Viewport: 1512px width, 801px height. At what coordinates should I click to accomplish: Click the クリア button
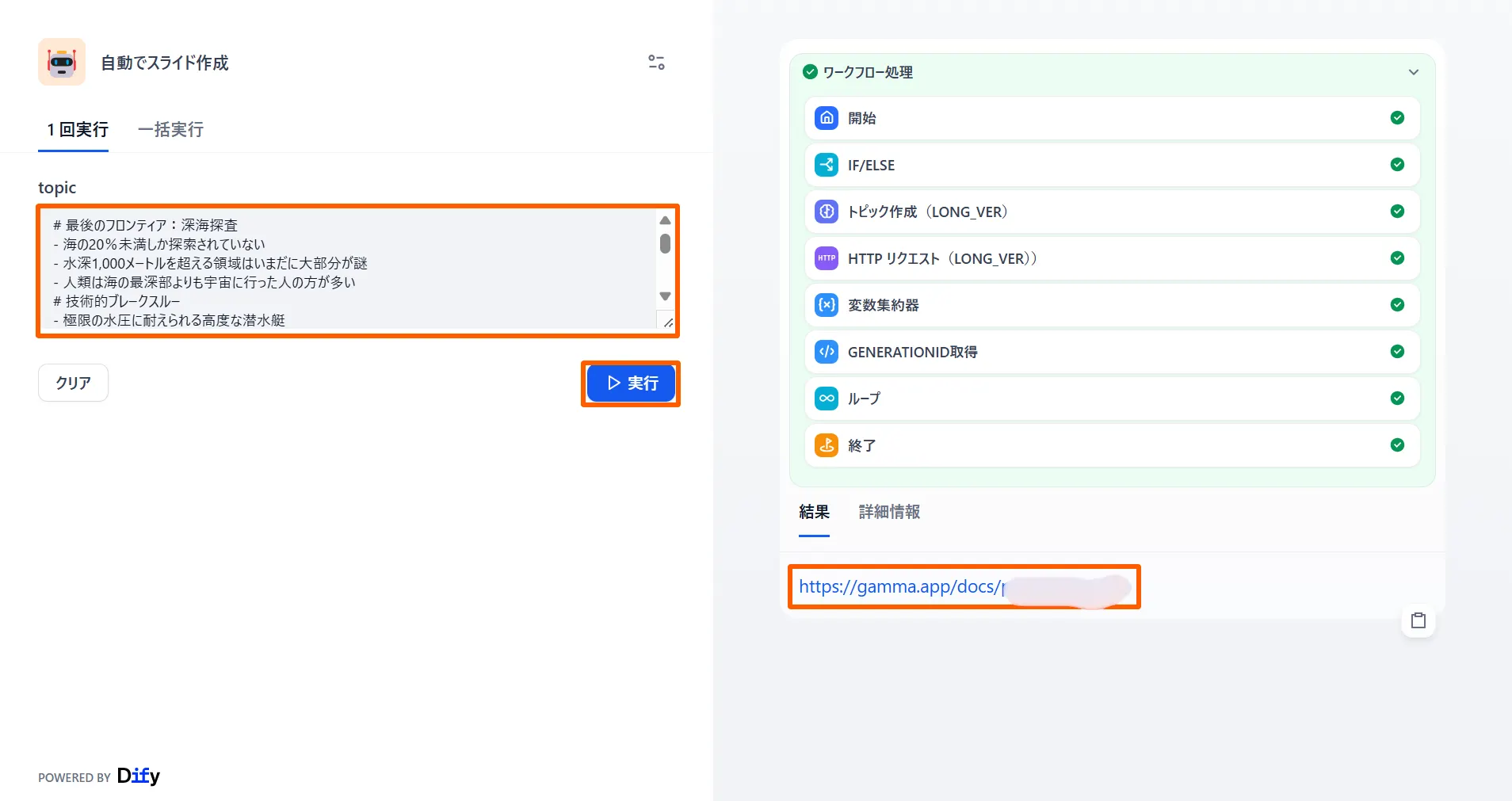point(73,383)
